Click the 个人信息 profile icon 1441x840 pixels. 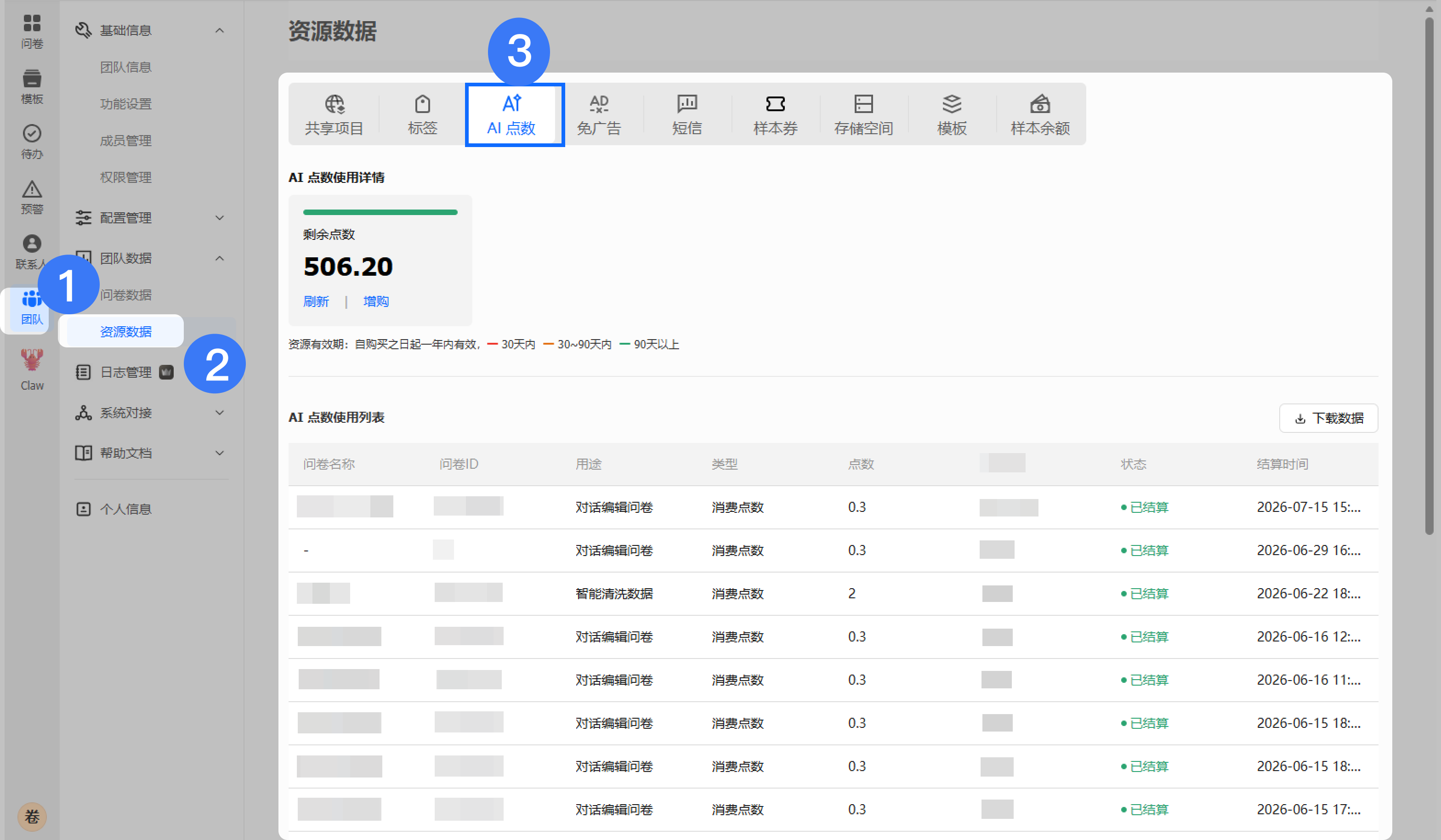(x=84, y=509)
